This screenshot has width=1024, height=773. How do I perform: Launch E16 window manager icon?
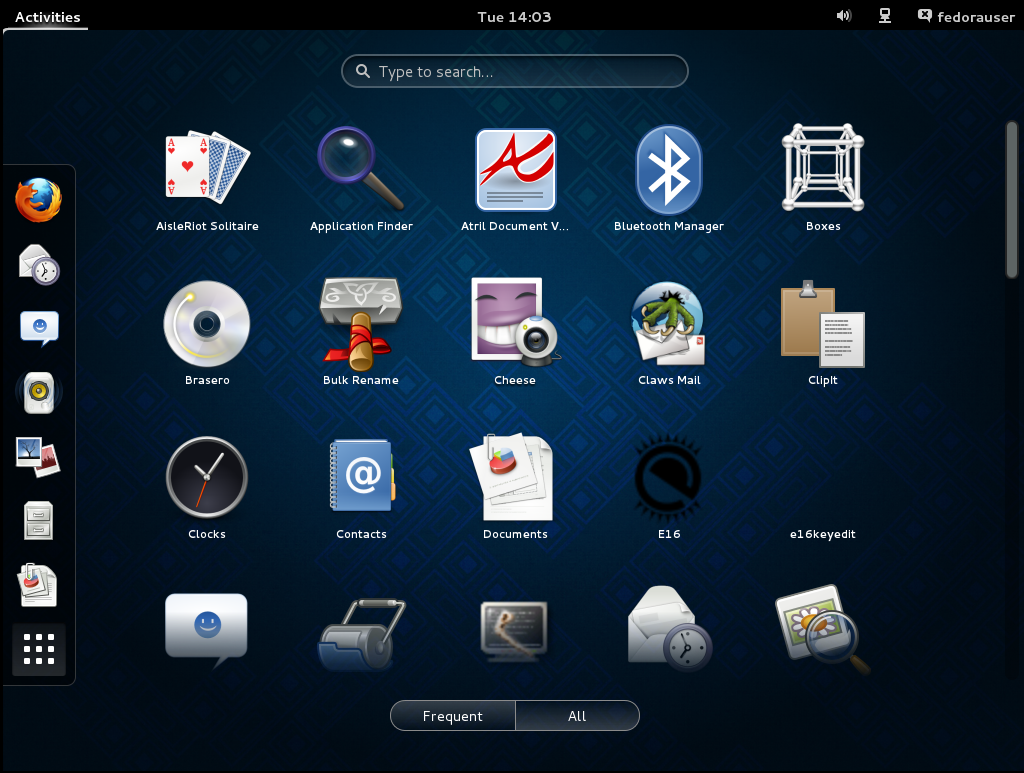click(x=669, y=476)
